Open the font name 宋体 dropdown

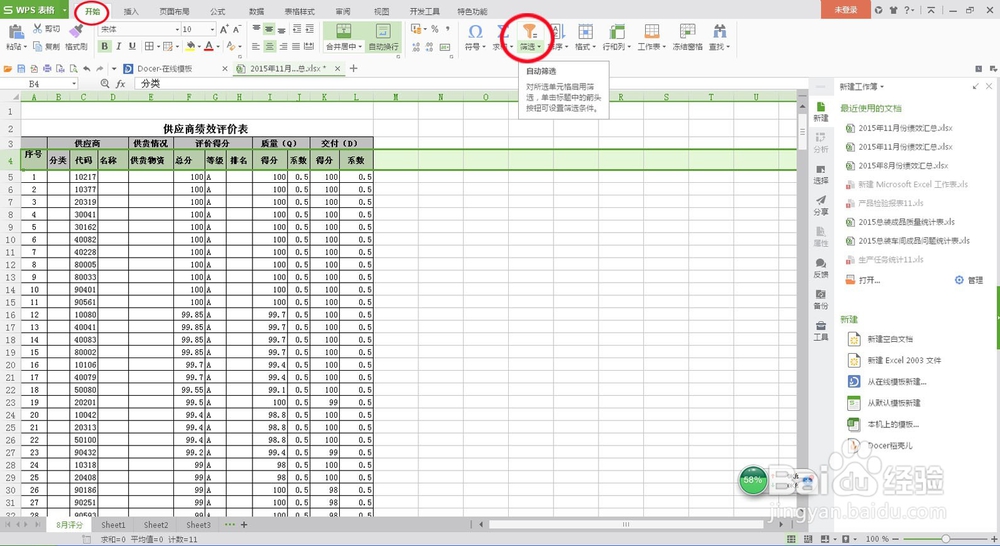(177, 29)
